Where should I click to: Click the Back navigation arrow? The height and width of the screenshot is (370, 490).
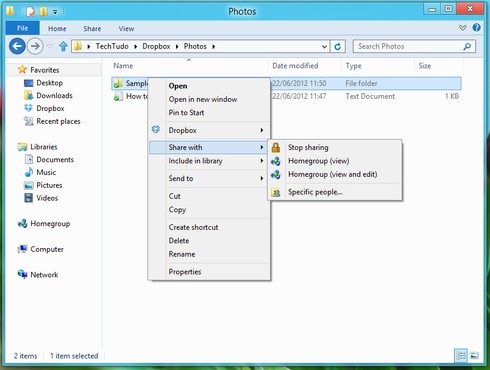tap(17, 46)
